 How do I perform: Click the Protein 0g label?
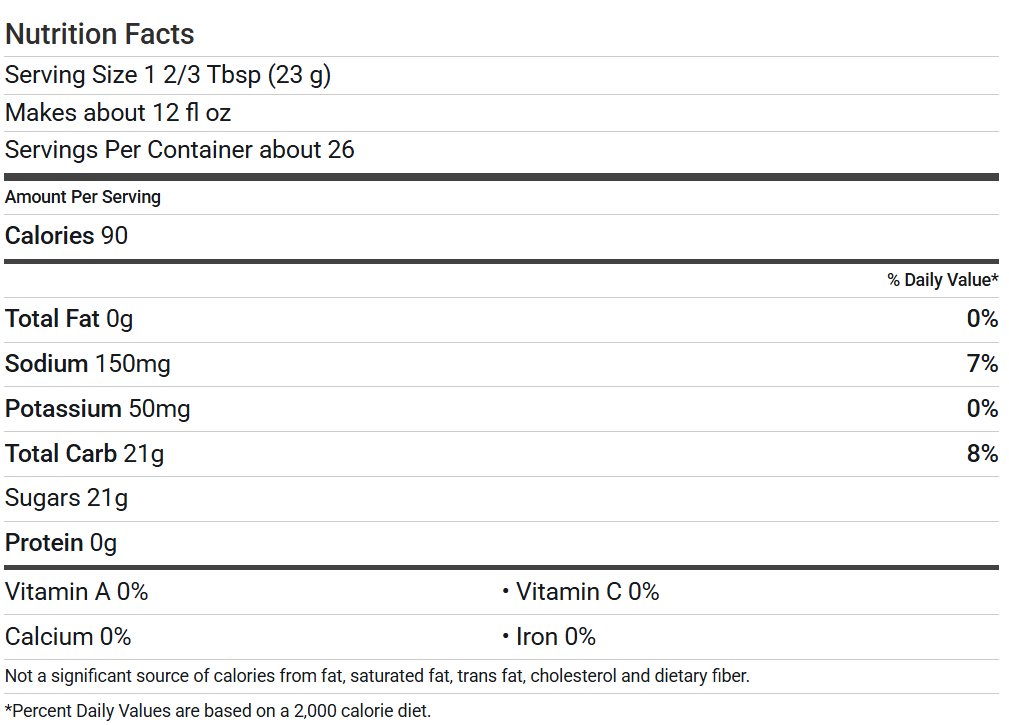[61, 543]
